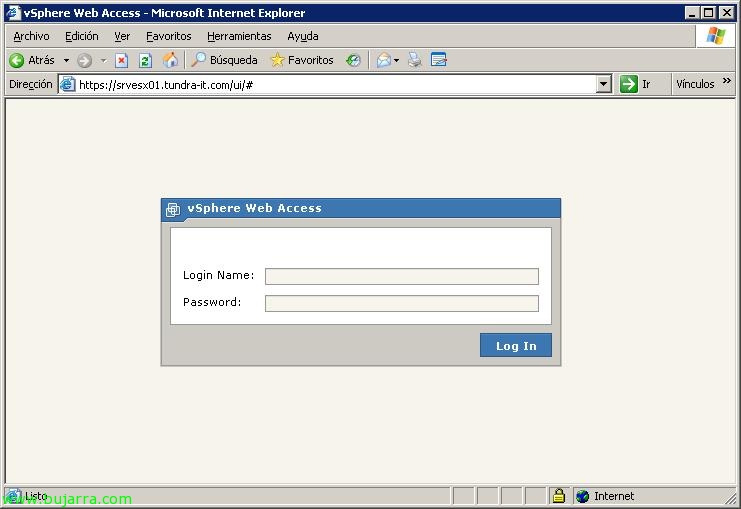This screenshot has height=509, width=741.
Task: Click the History clock icon
Action: coord(353,60)
